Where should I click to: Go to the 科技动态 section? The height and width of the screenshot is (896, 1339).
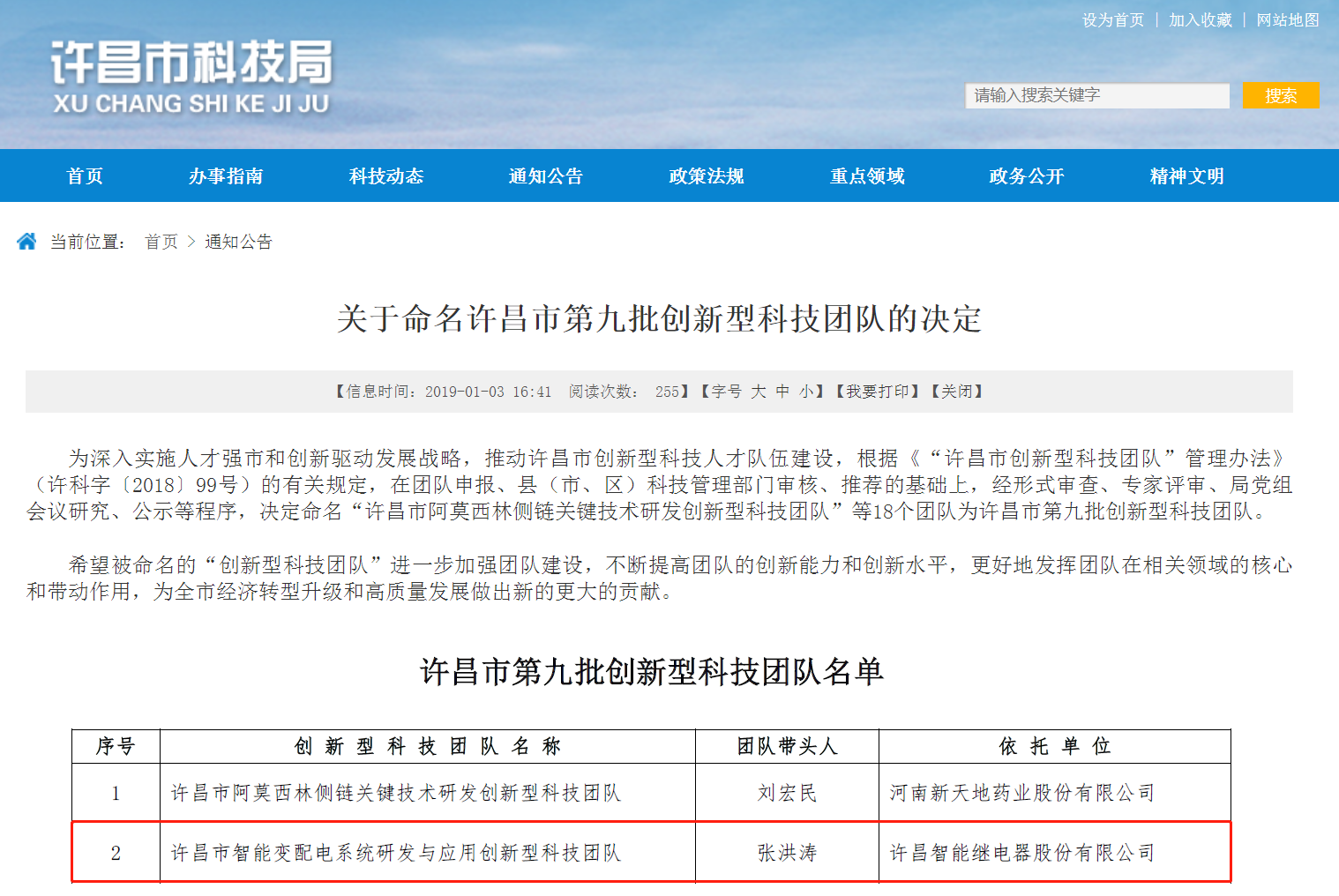click(x=386, y=176)
